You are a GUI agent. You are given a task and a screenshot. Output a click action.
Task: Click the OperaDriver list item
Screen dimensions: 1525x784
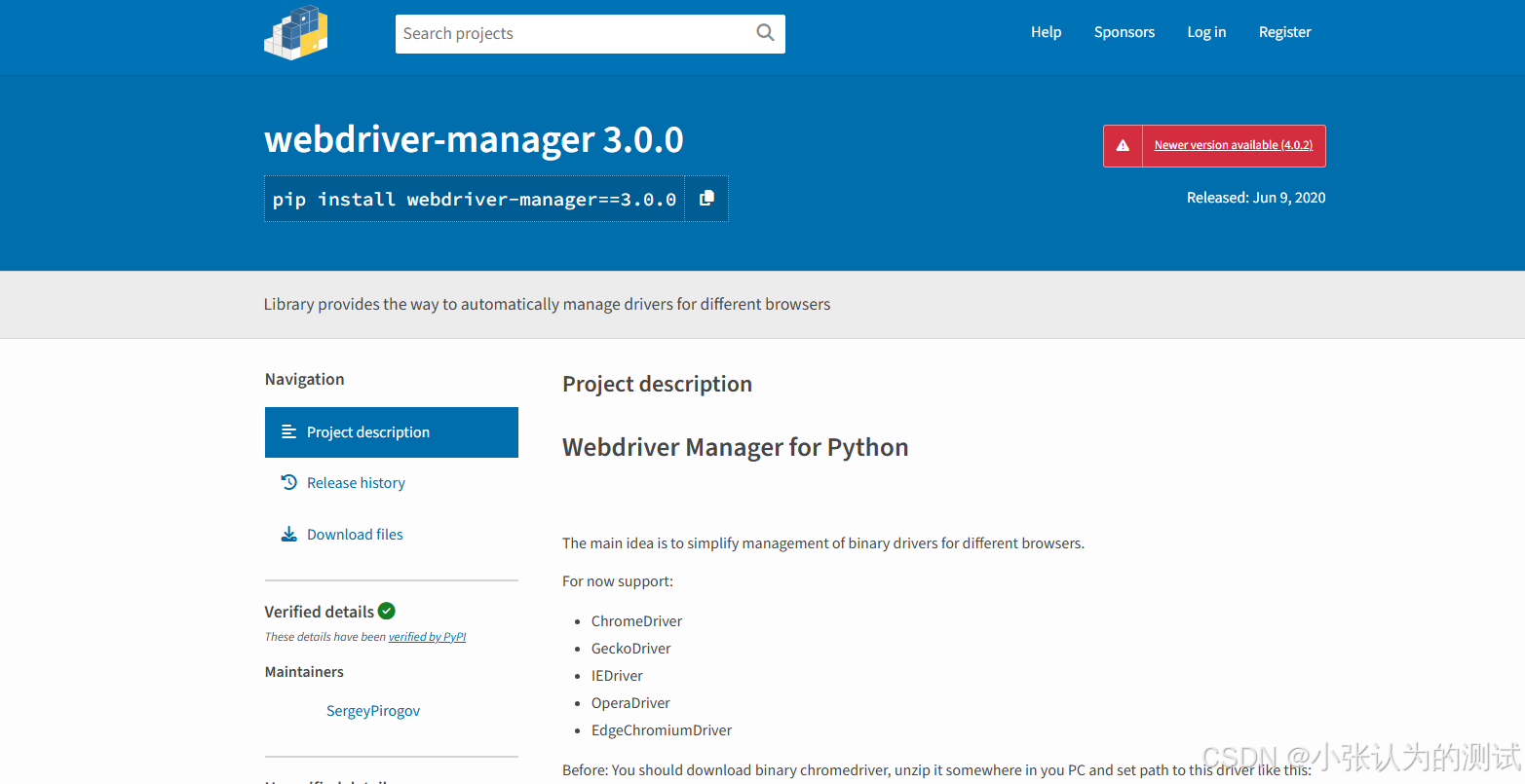[x=630, y=703]
